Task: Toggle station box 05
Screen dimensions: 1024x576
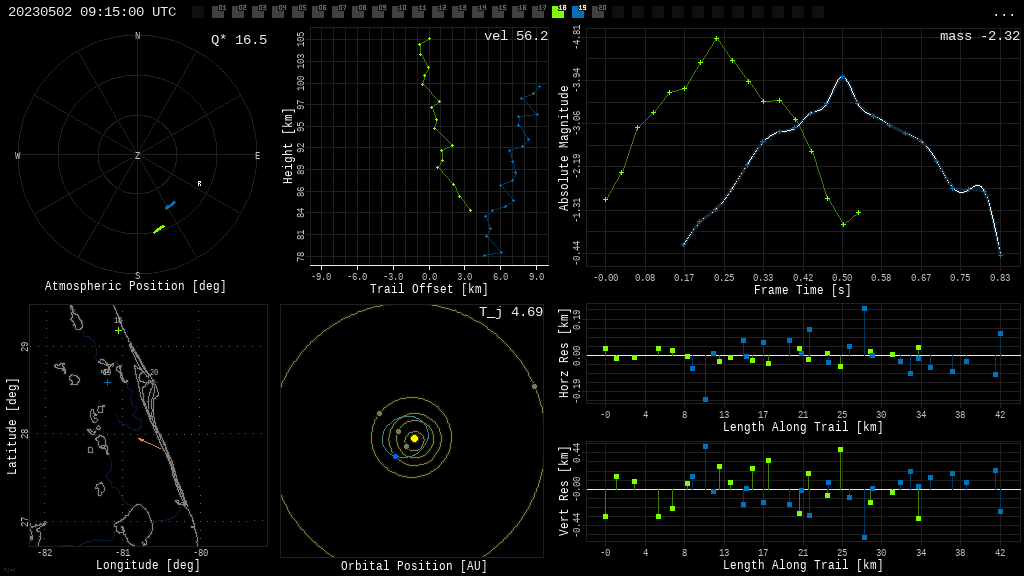Action: [x=298, y=11]
